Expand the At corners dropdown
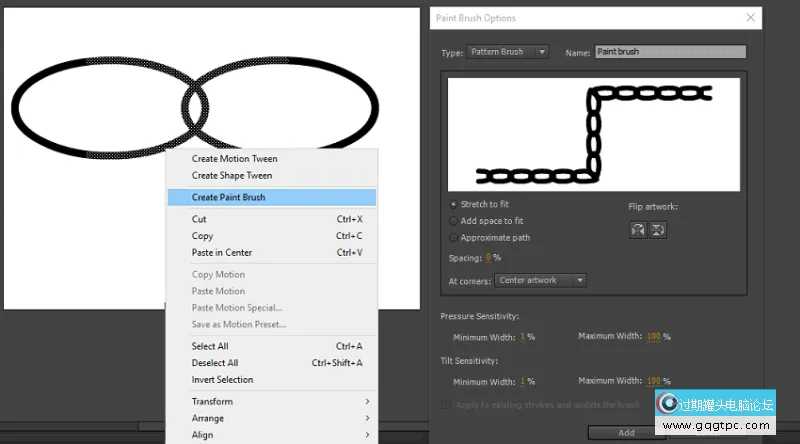Screen dimensions: 800x444 pos(540,280)
